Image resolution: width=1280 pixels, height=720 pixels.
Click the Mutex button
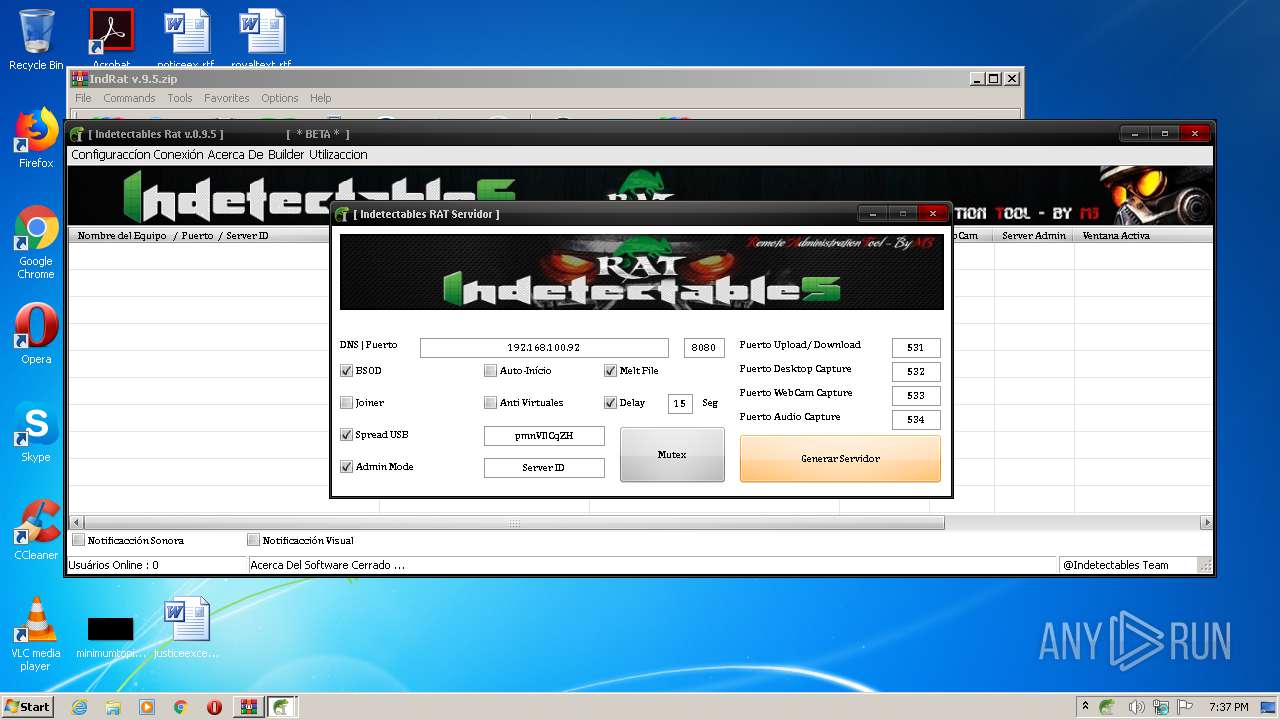coord(672,455)
